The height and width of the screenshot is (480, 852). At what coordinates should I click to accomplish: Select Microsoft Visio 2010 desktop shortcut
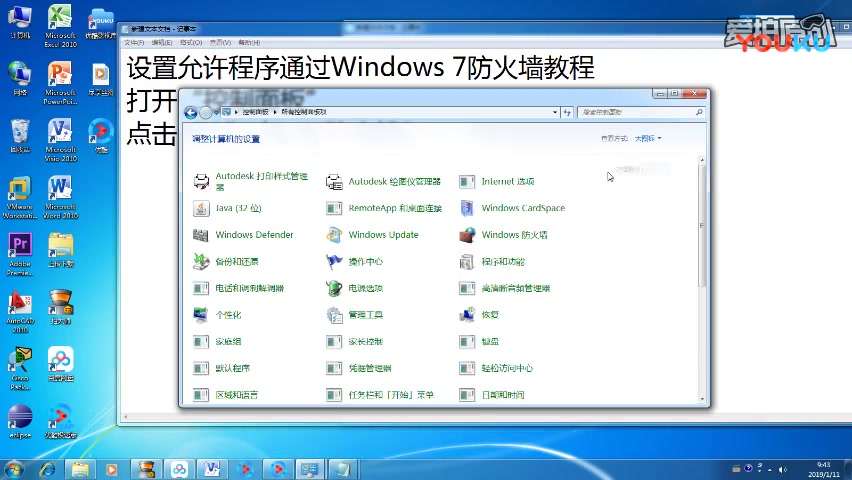(60, 140)
